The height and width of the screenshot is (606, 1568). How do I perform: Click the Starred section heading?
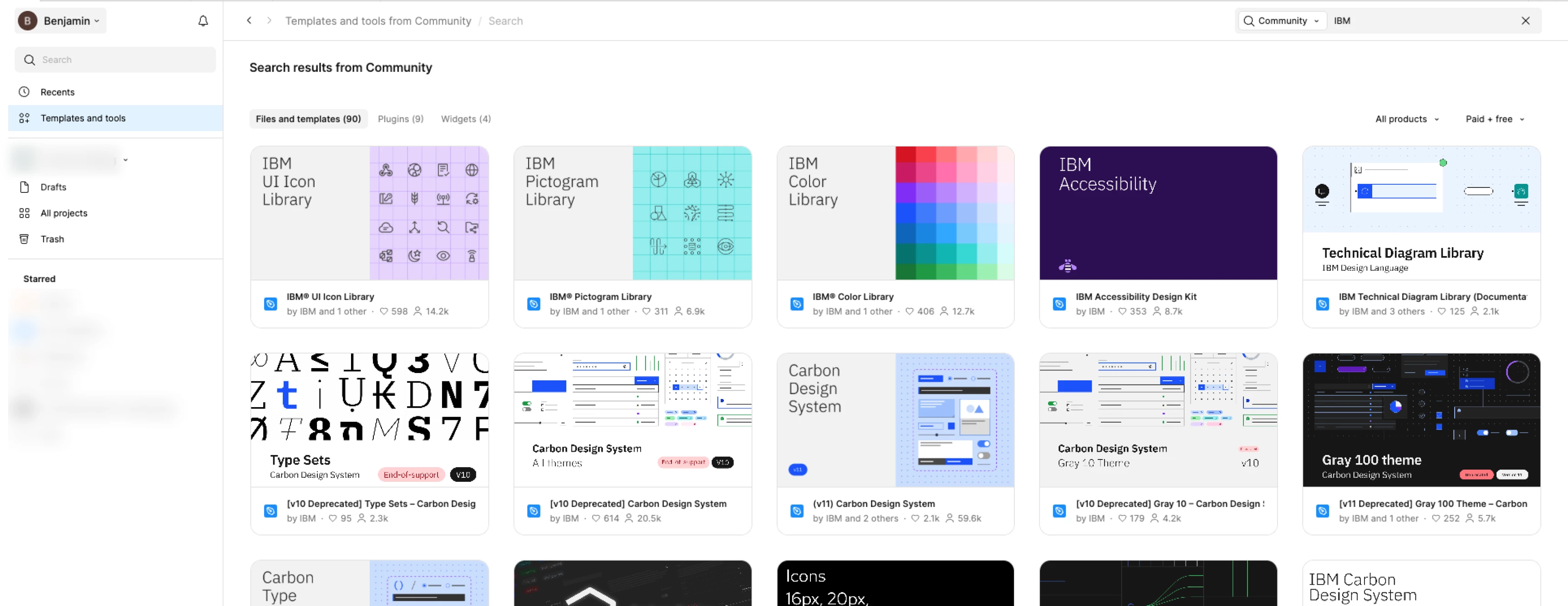pos(40,279)
